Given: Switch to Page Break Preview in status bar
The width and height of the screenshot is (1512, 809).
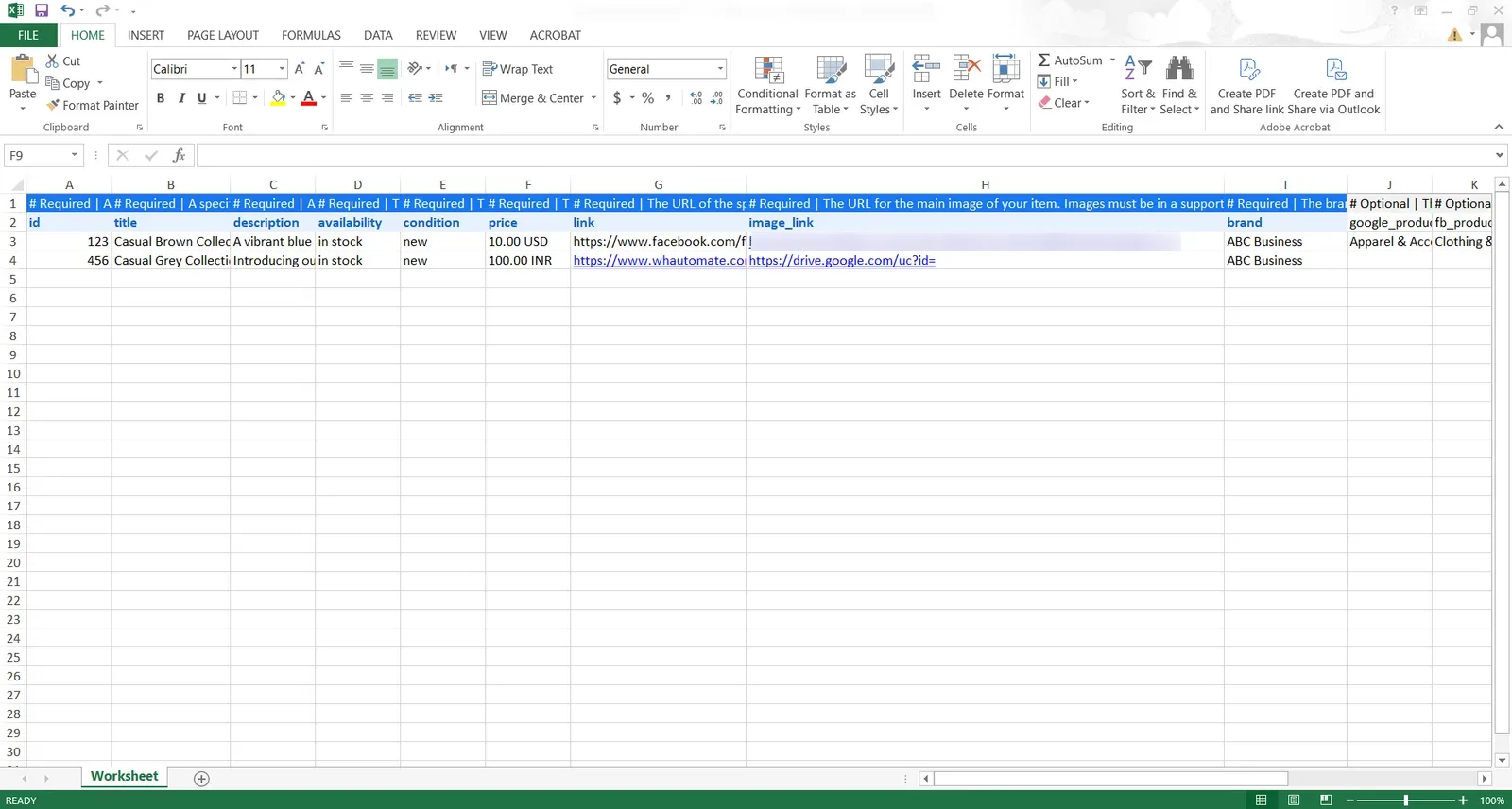Looking at the screenshot, I should [x=1326, y=800].
